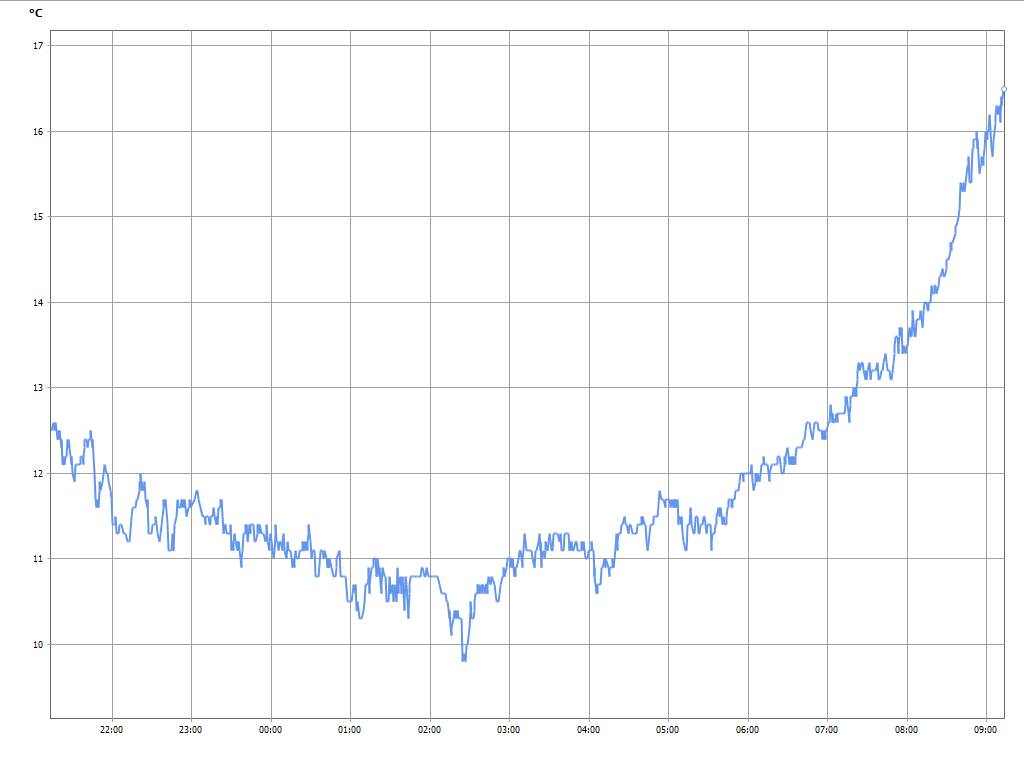1024x768 pixels.
Task: Click the 01:00 time axis label
Action: (350, 730)
